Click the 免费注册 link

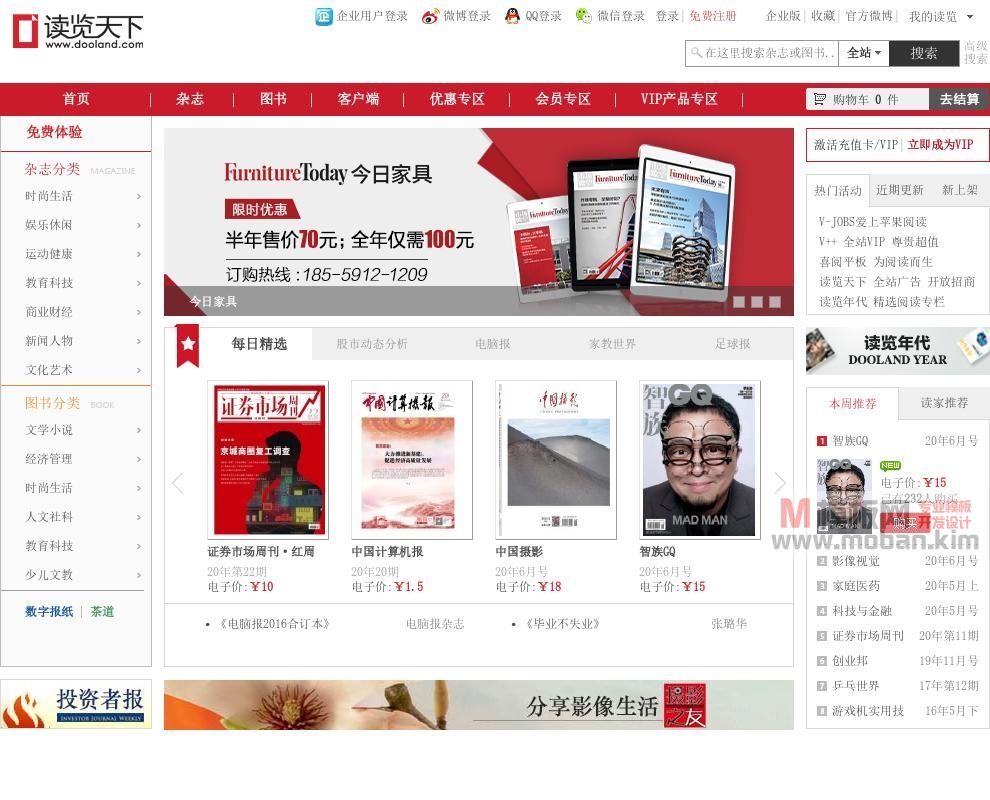(712, 16)
